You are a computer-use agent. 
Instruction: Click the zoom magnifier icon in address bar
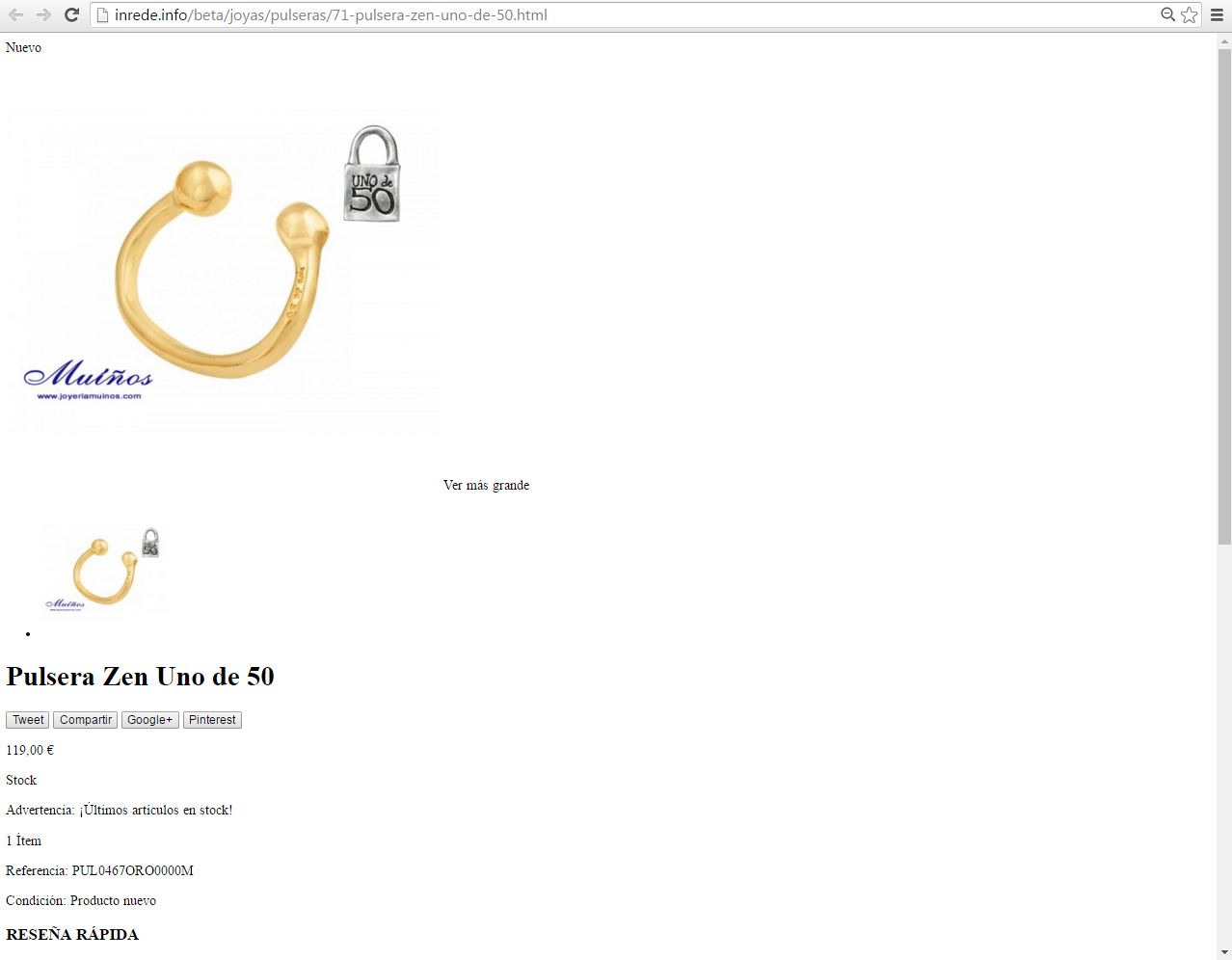(x=1167, y=14)
